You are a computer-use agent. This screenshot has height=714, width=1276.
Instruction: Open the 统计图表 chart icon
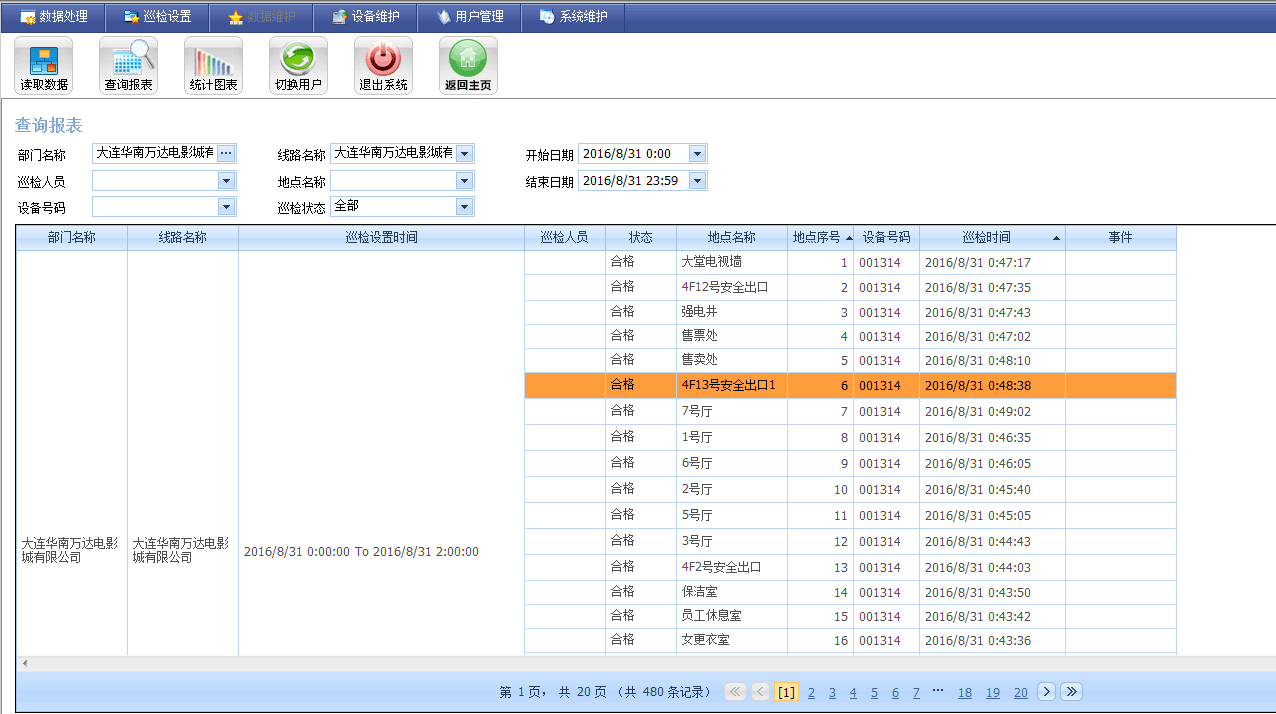pos(213,65)
